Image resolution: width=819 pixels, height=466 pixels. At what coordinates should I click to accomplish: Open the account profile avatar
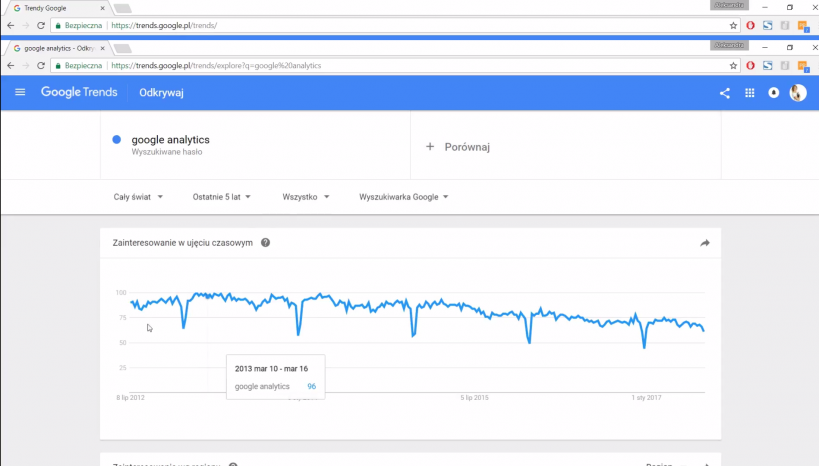tap(798, 93)
